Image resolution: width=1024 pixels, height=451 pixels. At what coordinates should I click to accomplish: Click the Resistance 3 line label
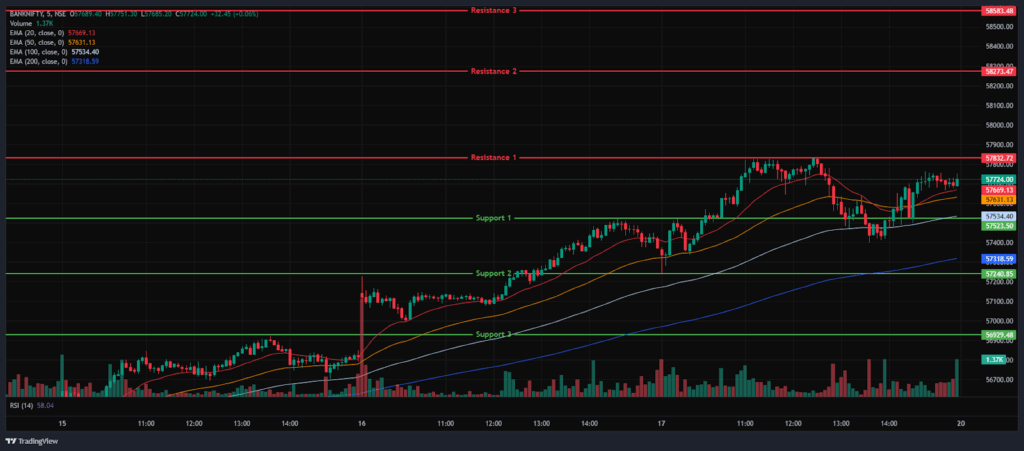[493, 10]
